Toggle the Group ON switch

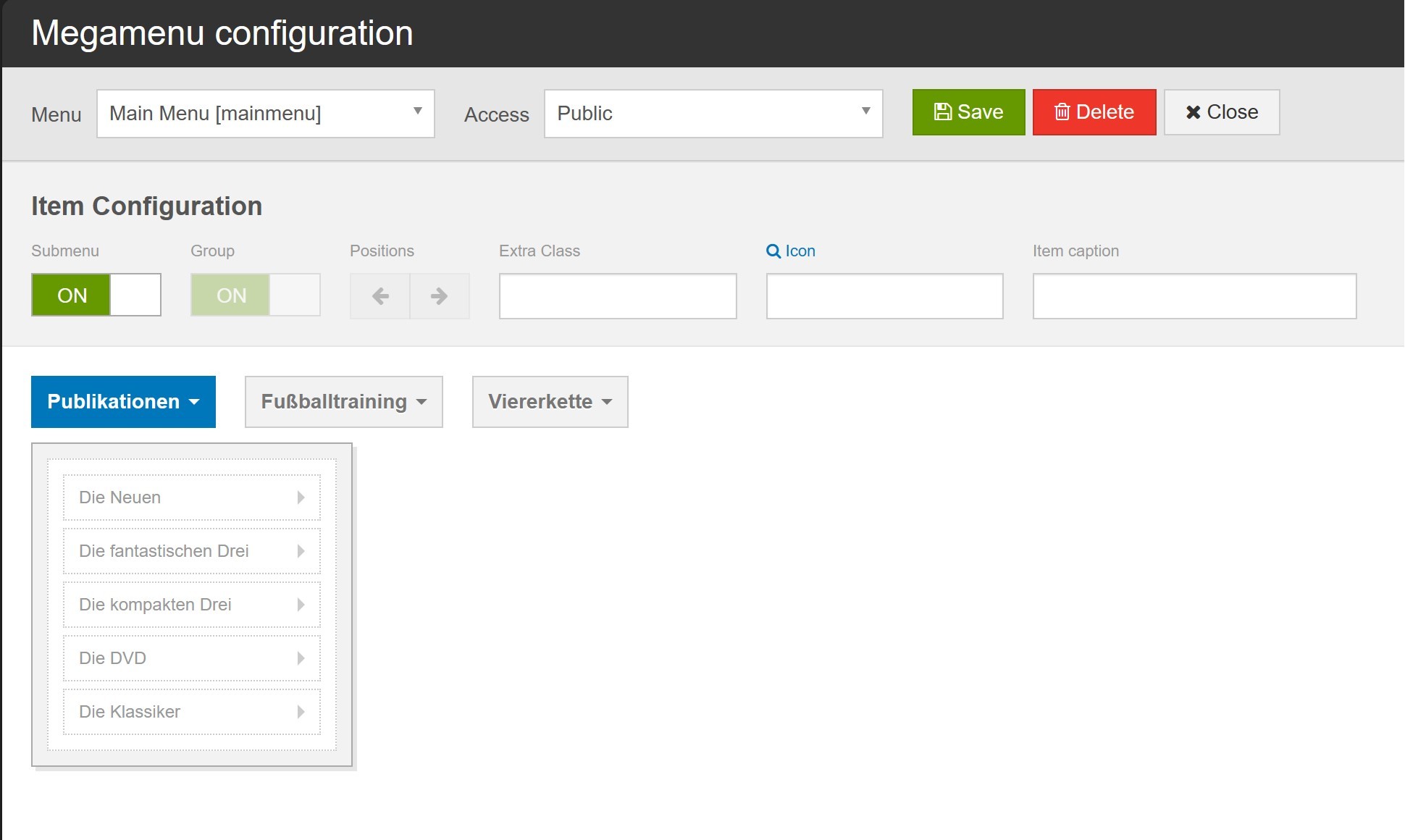[255, 295]
